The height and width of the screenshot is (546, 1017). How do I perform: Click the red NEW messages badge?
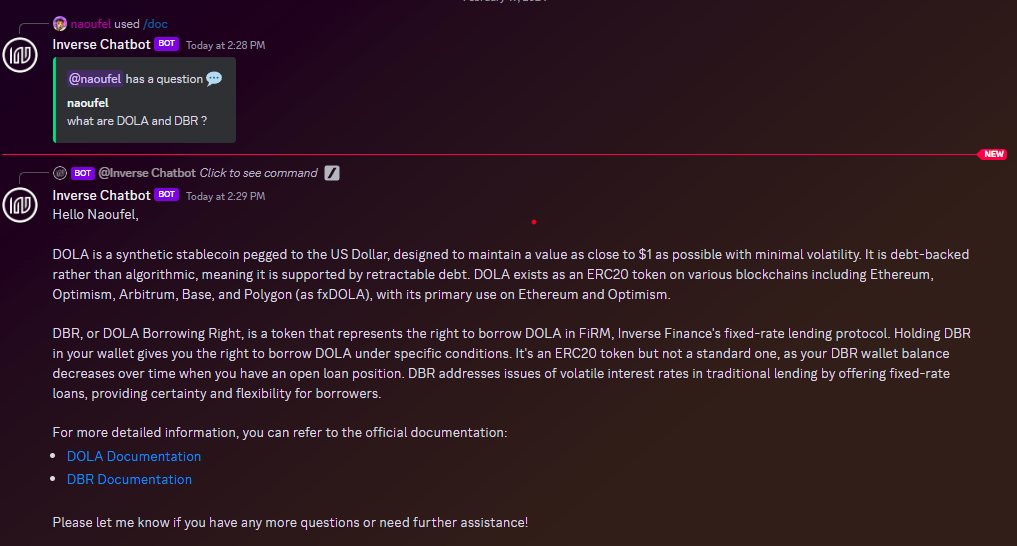[993, 155]
